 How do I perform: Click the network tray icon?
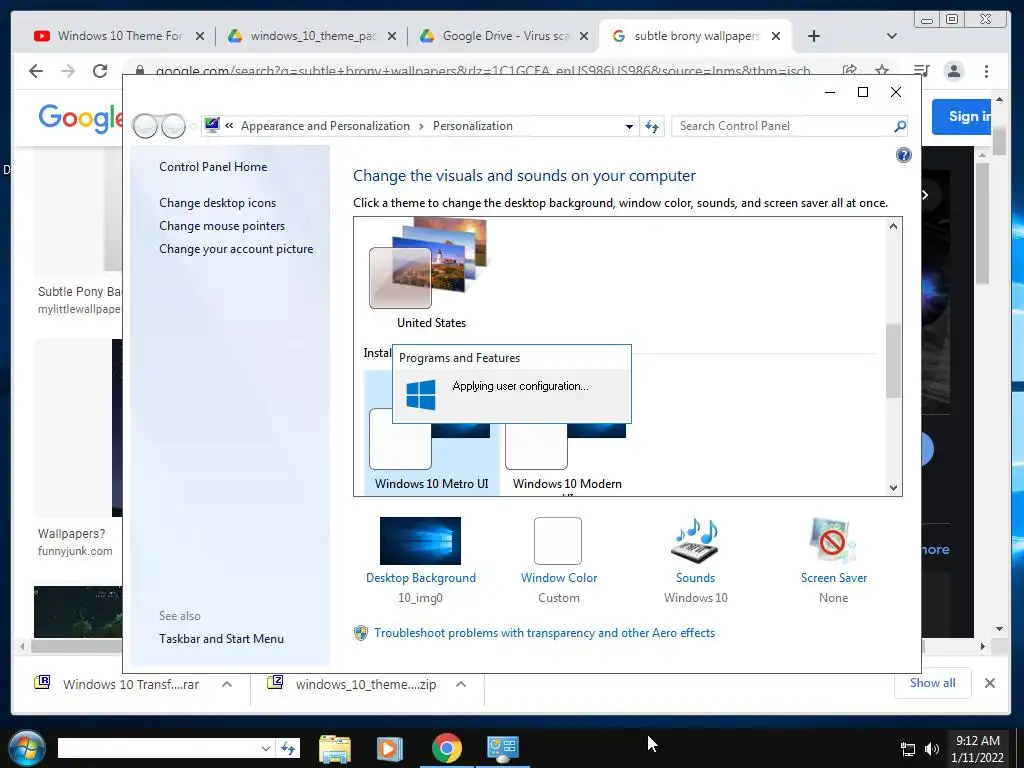pos(907,749)
